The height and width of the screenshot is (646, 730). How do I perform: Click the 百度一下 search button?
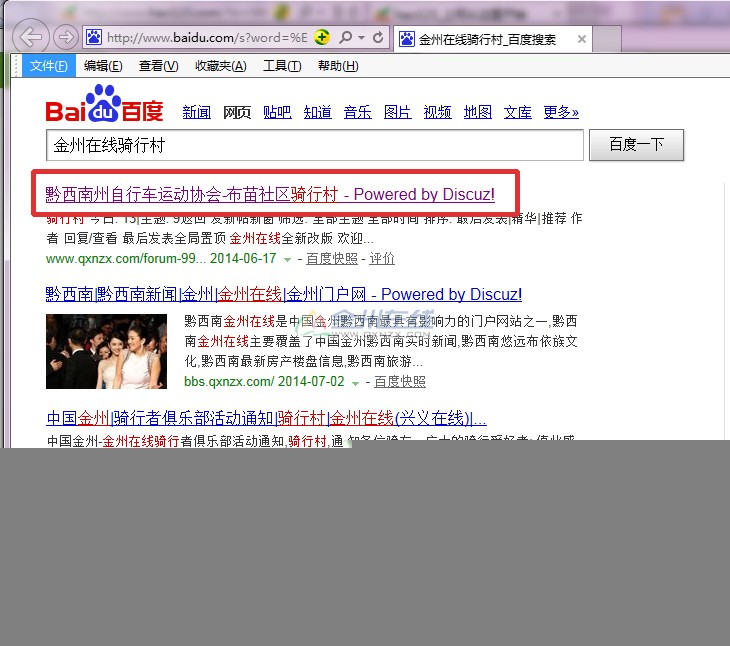[636, 145]
